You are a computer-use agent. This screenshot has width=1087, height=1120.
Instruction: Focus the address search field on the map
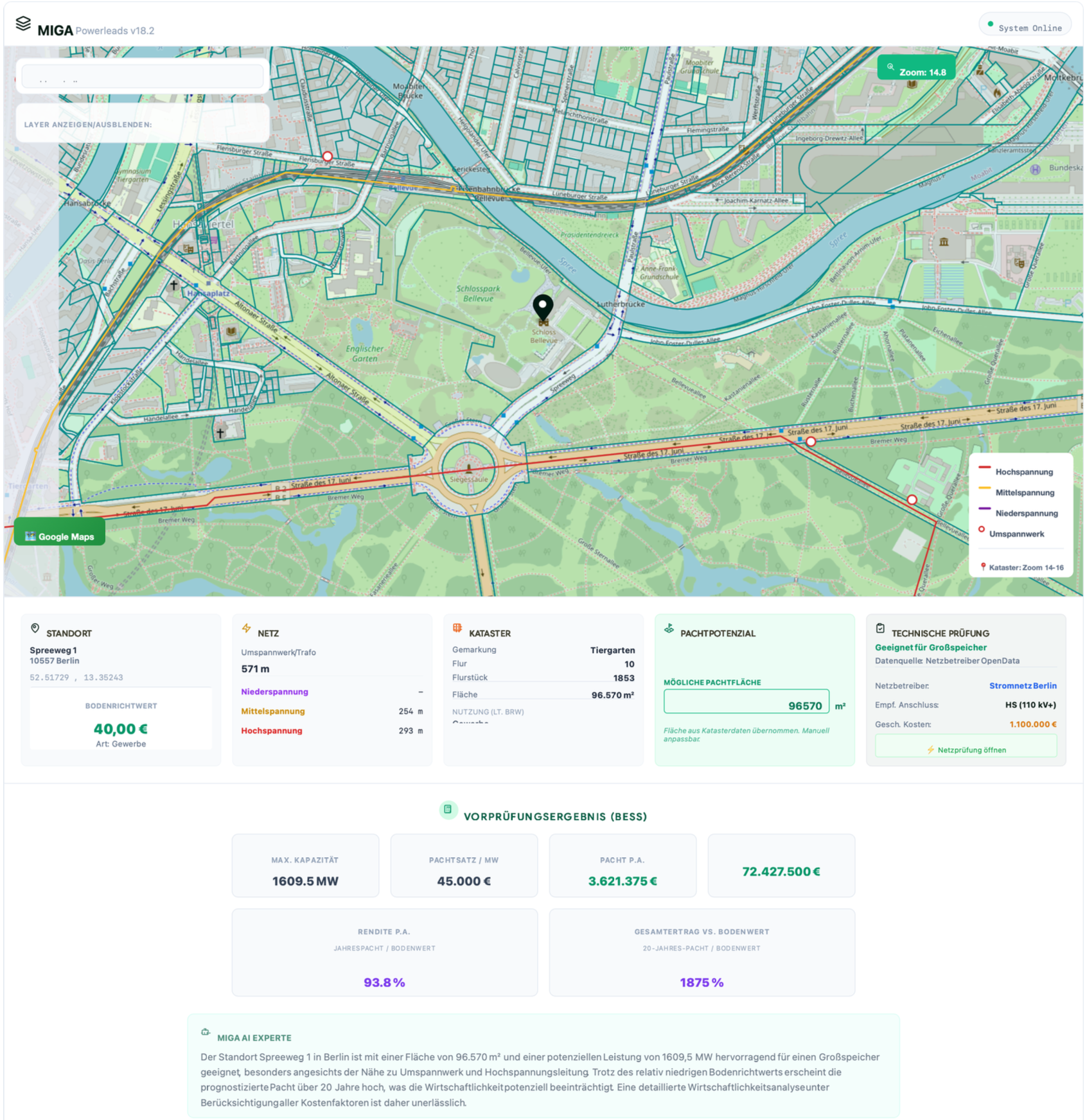143,77
